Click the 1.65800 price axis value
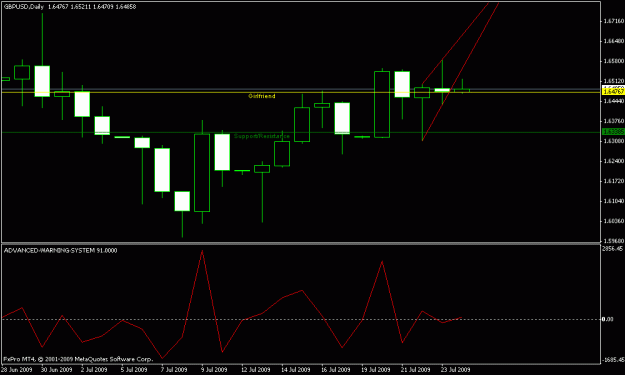 pos(614,61)
